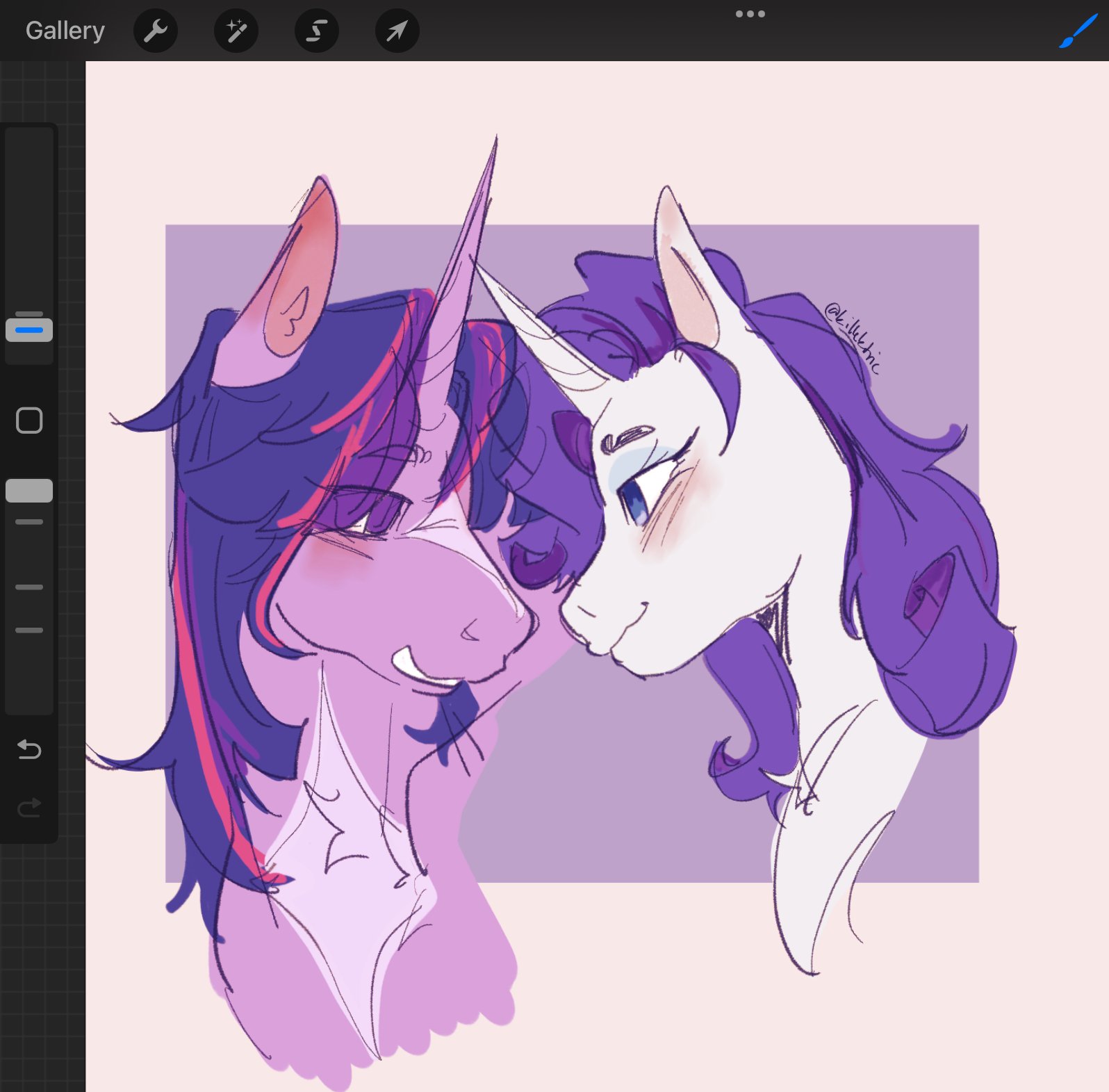Undo the last stroke

(x=29, y=749)
